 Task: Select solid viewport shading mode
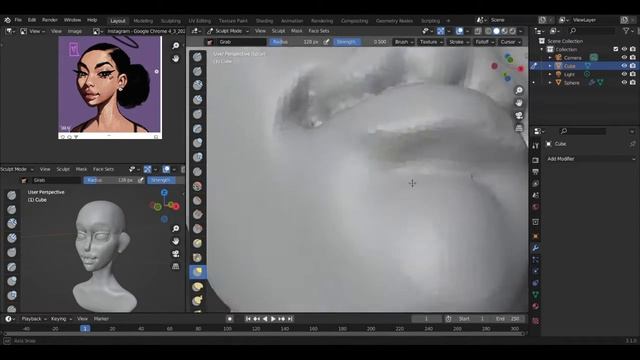point(496,31)
